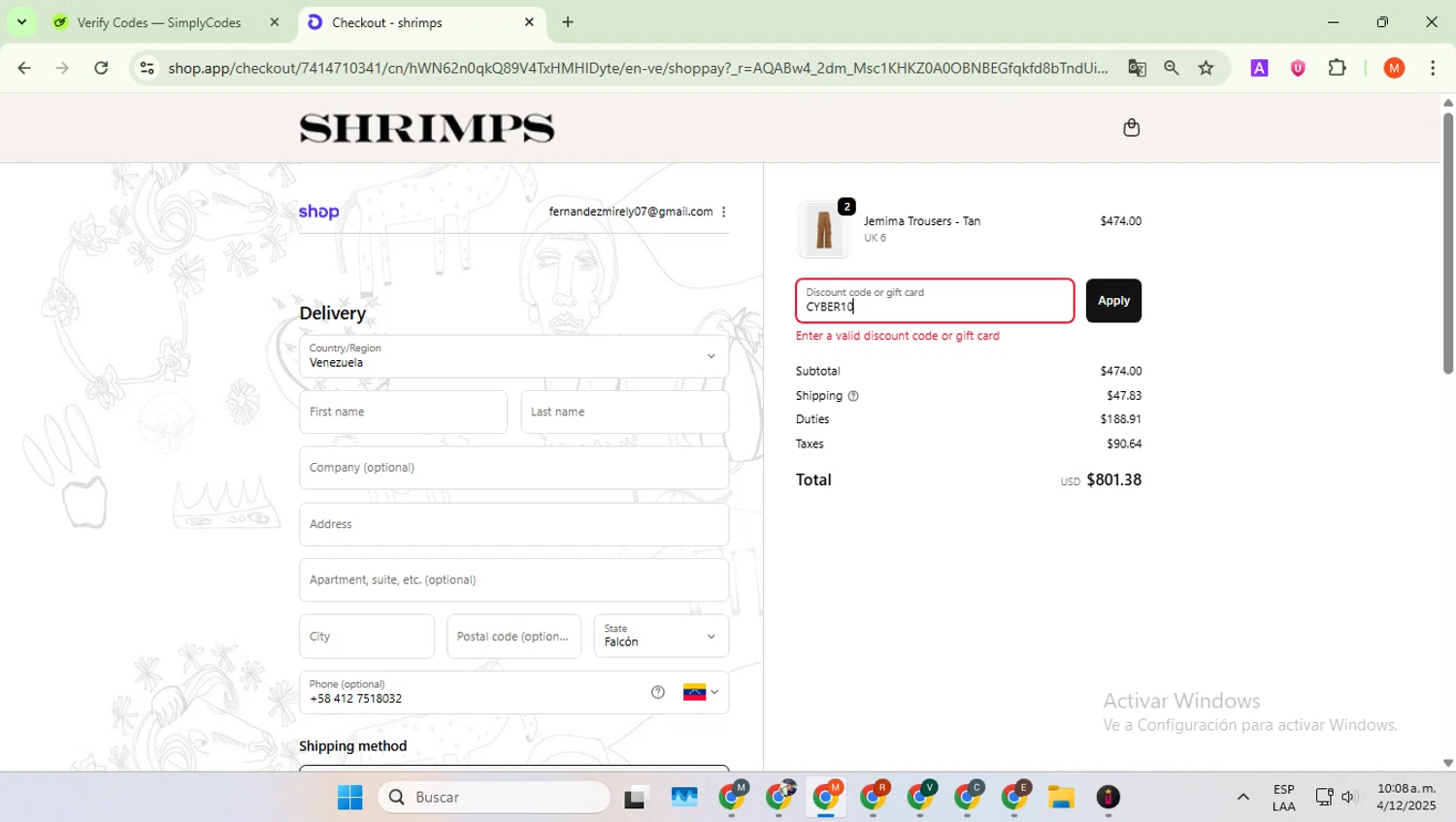Click the phone field help question icon
The width and height of the screenshot is (1456, 822).
(658, 692)
